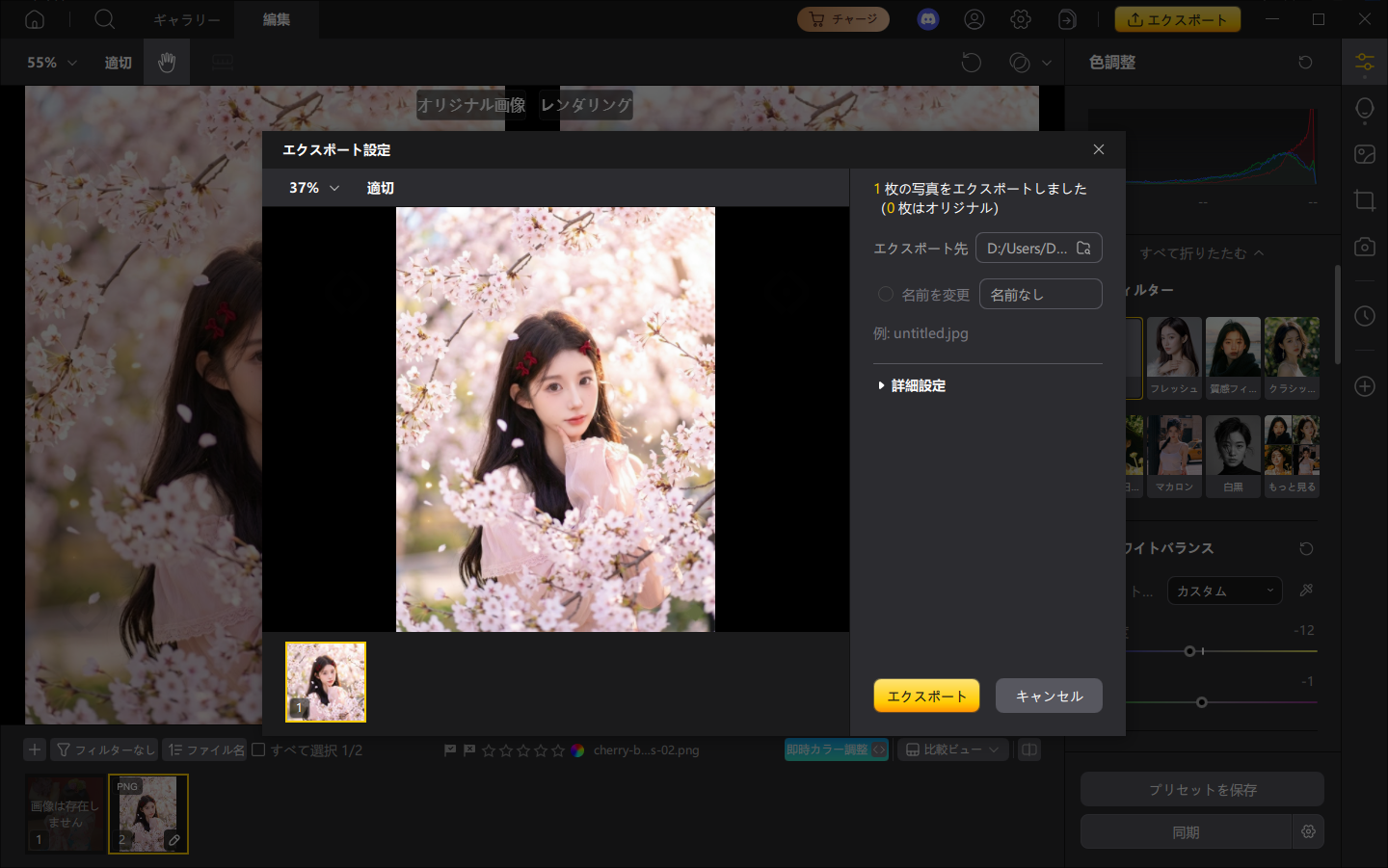The height and width of the screenshot is (868, 1388).
Task: Toggle the 即時カラー調整 switch
Action: 836,749
